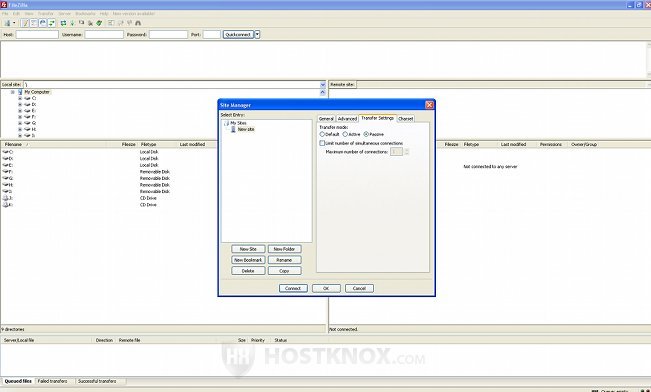Open the Bookmarks menu

(85, 14)
